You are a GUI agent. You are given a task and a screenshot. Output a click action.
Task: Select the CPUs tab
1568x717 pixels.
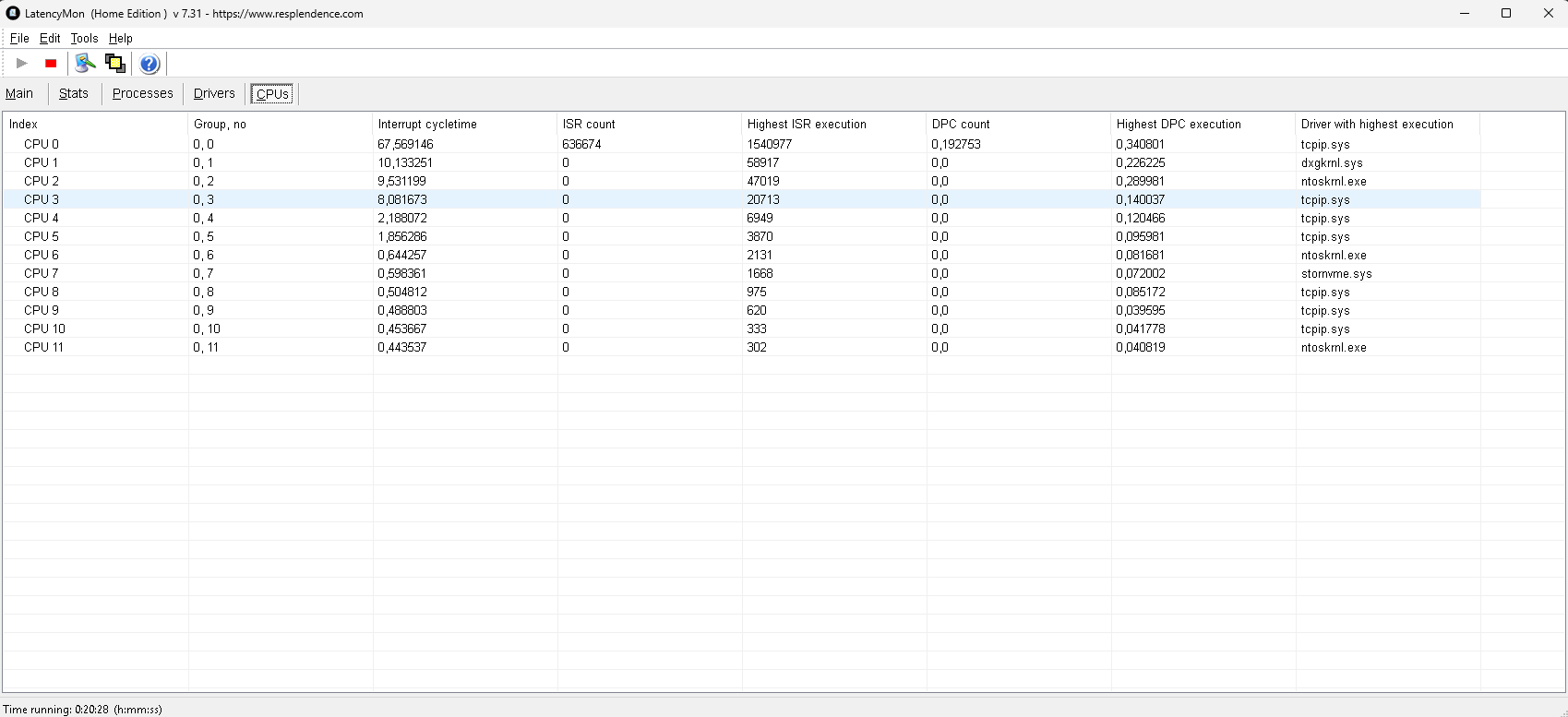pos(272,93)
